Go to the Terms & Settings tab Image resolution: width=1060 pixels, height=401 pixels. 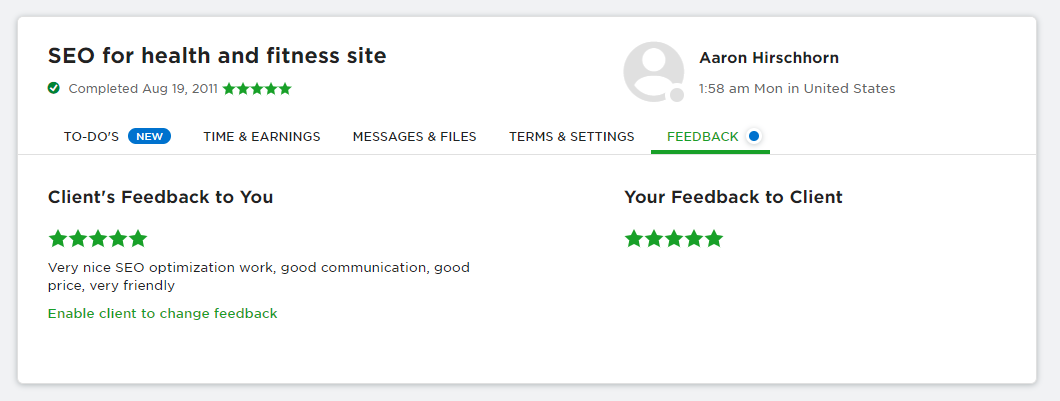[x=571, y=136]
